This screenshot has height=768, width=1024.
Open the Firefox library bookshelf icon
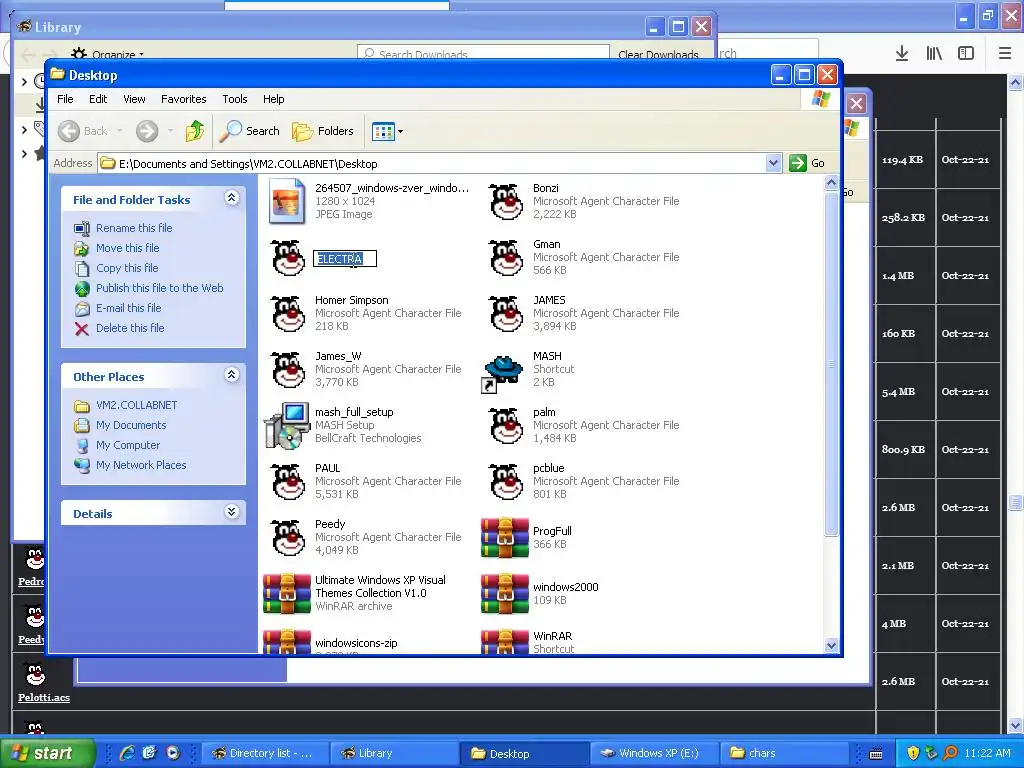(934, 53)
